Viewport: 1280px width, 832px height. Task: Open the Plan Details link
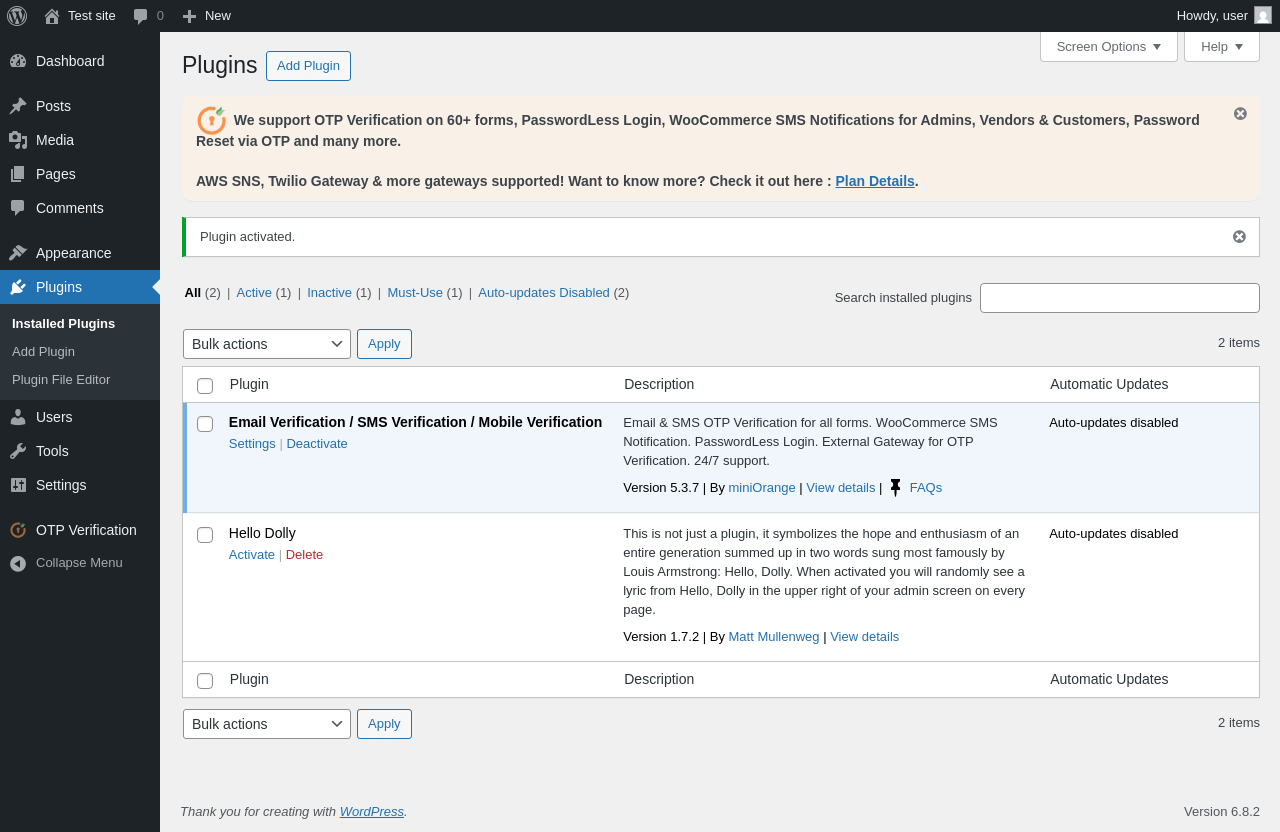click(875, 181)
